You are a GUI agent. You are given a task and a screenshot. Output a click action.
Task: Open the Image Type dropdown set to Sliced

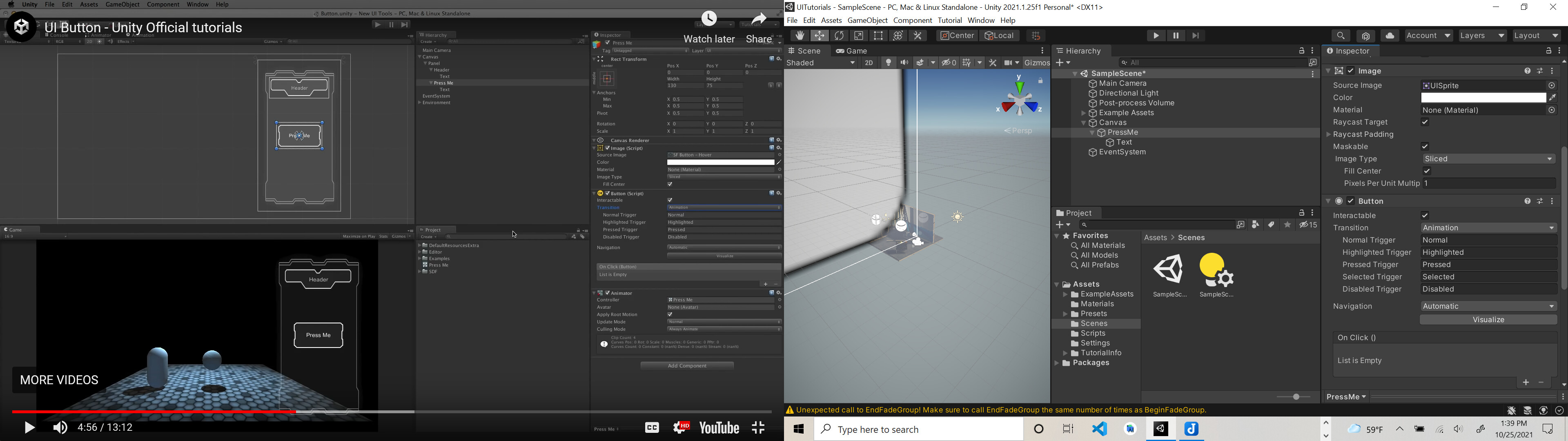pyautogui.click(x=1488, y=158)
